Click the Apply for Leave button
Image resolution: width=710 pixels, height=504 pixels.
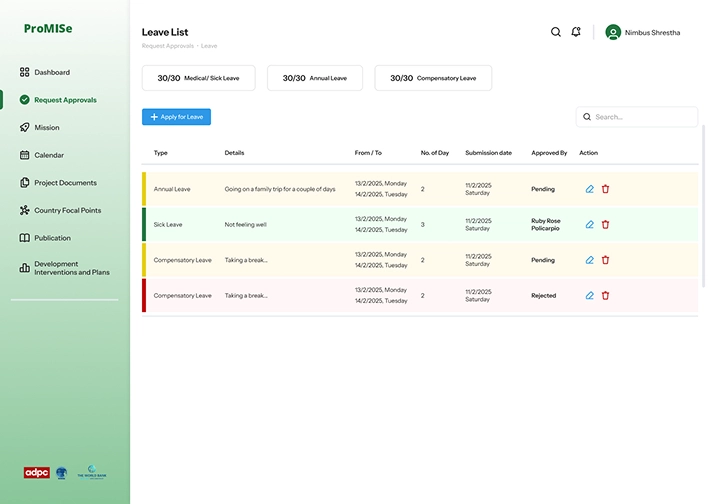(x=176, y=117)
